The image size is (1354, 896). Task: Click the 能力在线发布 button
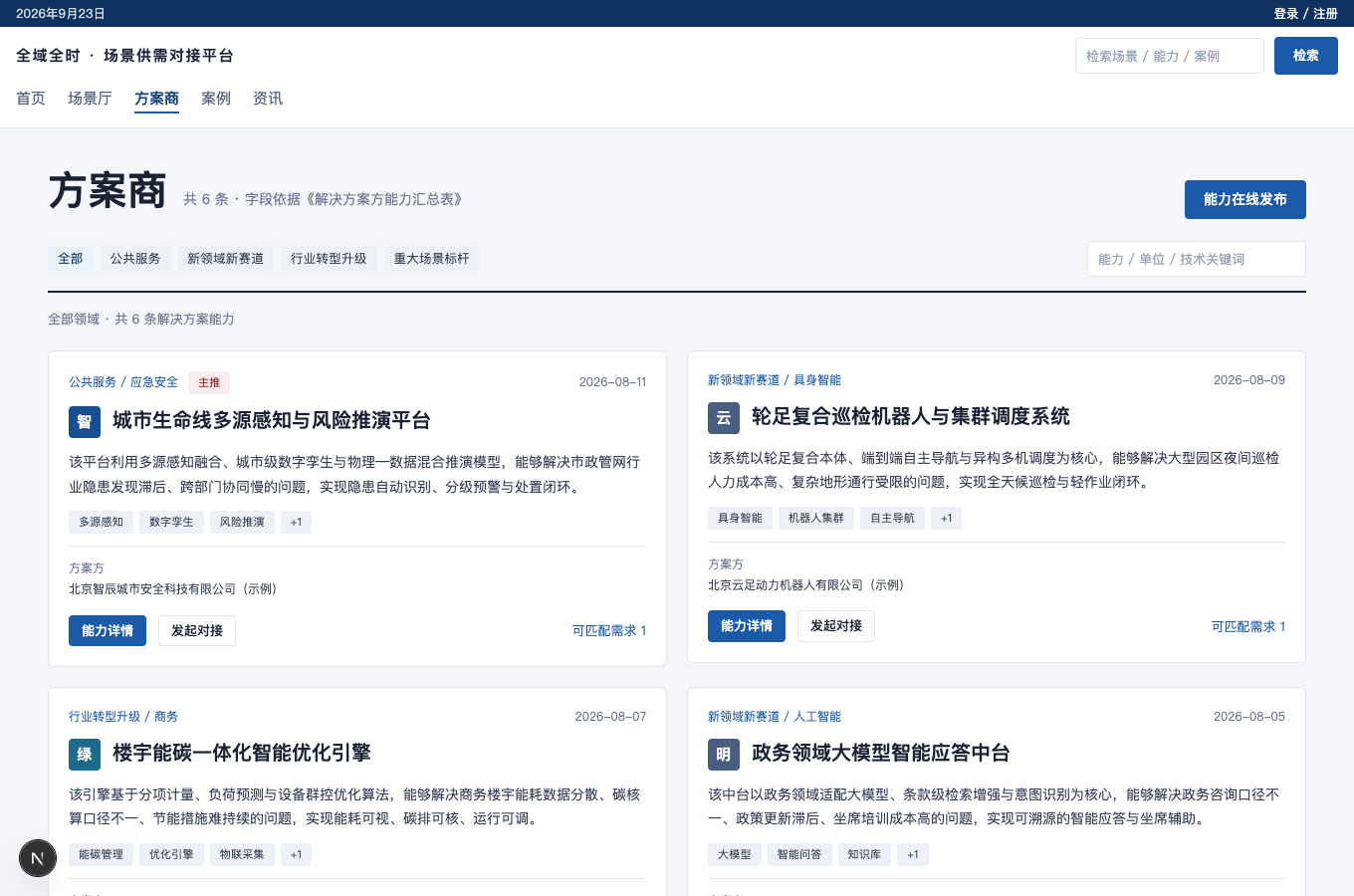[1245, 199]
